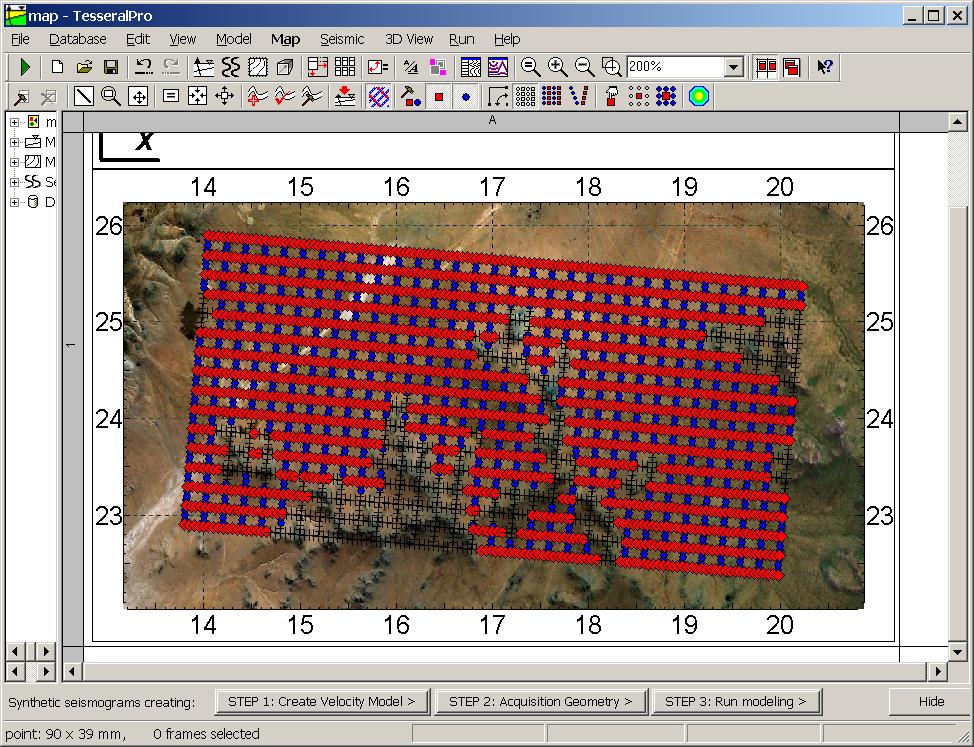
Task: Click the 3D cube view icon
Action: [x=285, y=67]
